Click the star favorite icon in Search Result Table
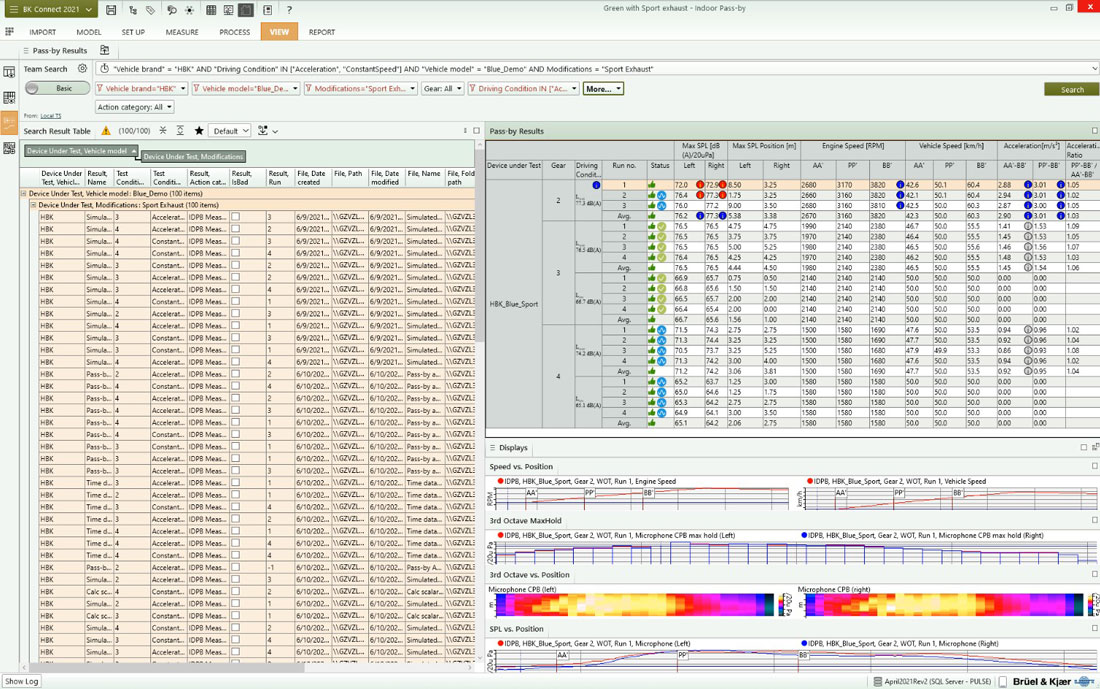This screenshot has height=689, width=1100. pyautogui.click(x=199, y=131)
